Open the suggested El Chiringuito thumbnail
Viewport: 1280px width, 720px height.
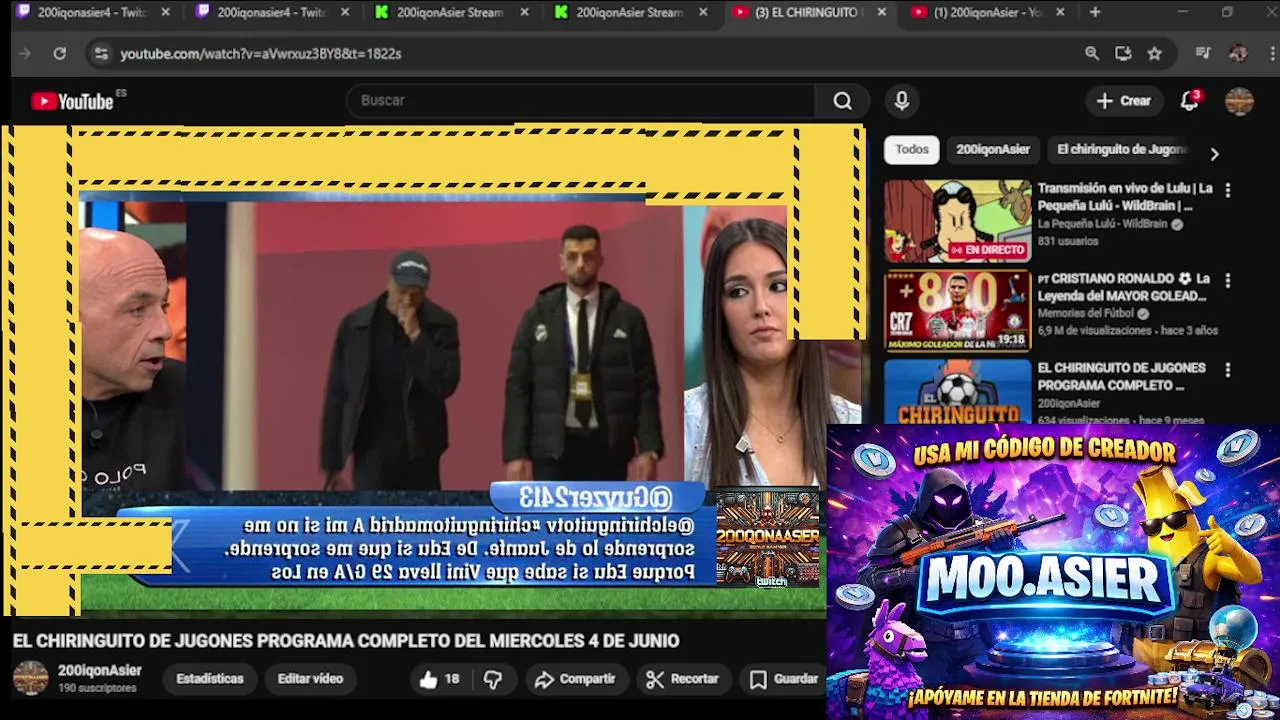pos(957,391)
